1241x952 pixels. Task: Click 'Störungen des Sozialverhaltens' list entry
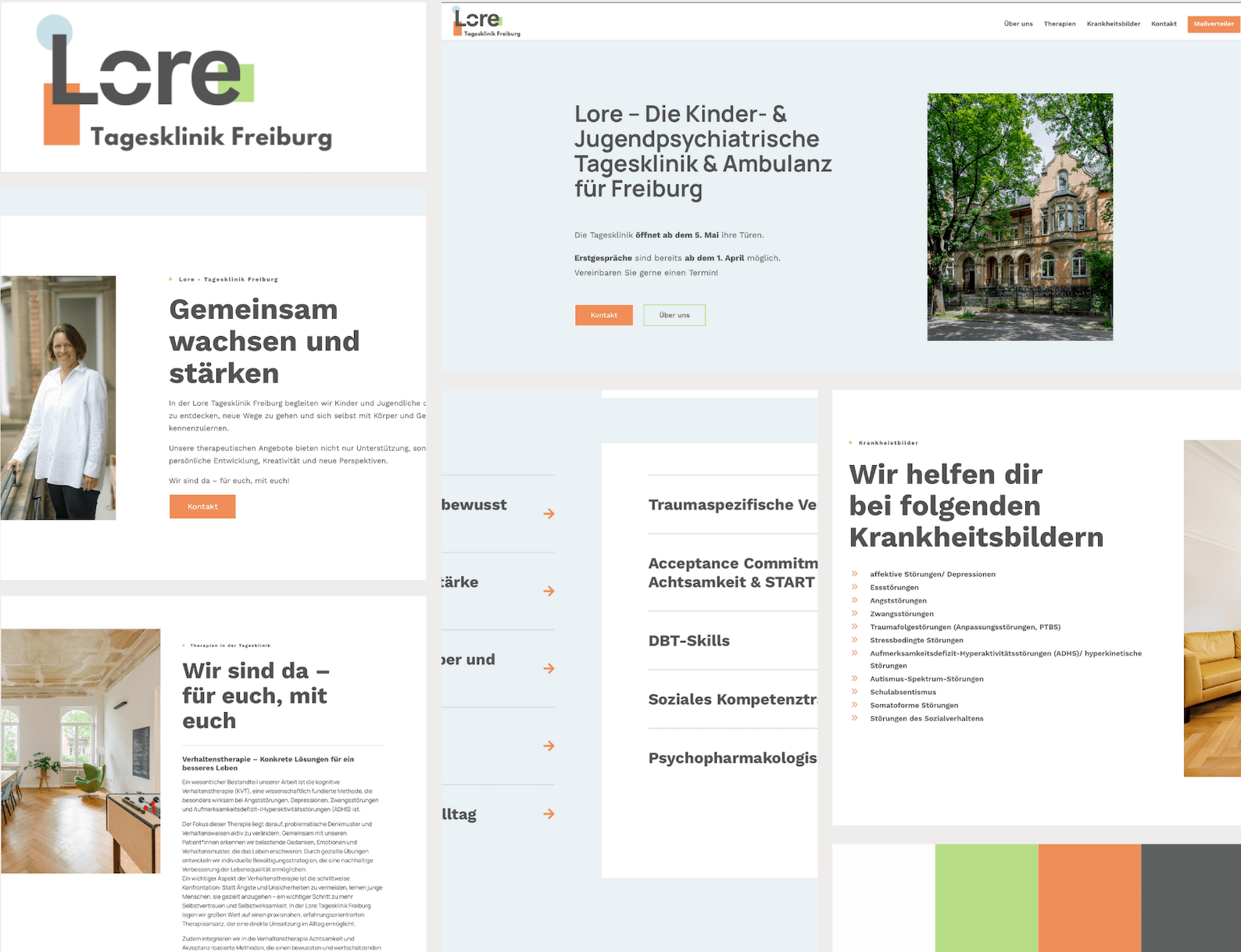927,718
